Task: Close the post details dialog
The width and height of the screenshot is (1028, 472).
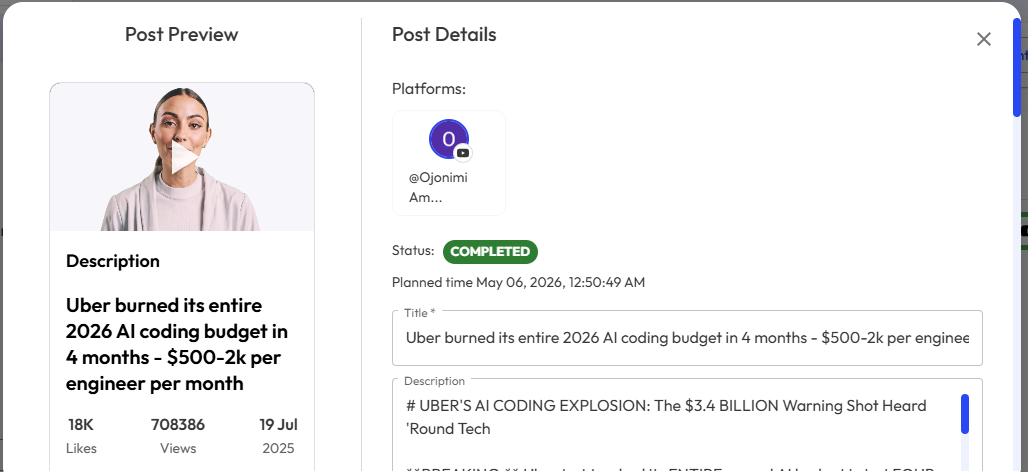Action: pyautogui.click(x=983, y=39)
